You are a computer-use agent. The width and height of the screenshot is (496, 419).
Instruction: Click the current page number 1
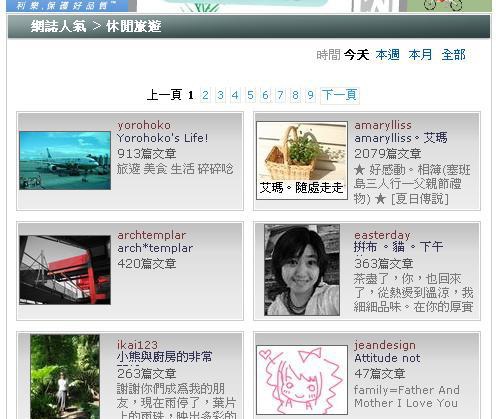[x=191, y=95]
